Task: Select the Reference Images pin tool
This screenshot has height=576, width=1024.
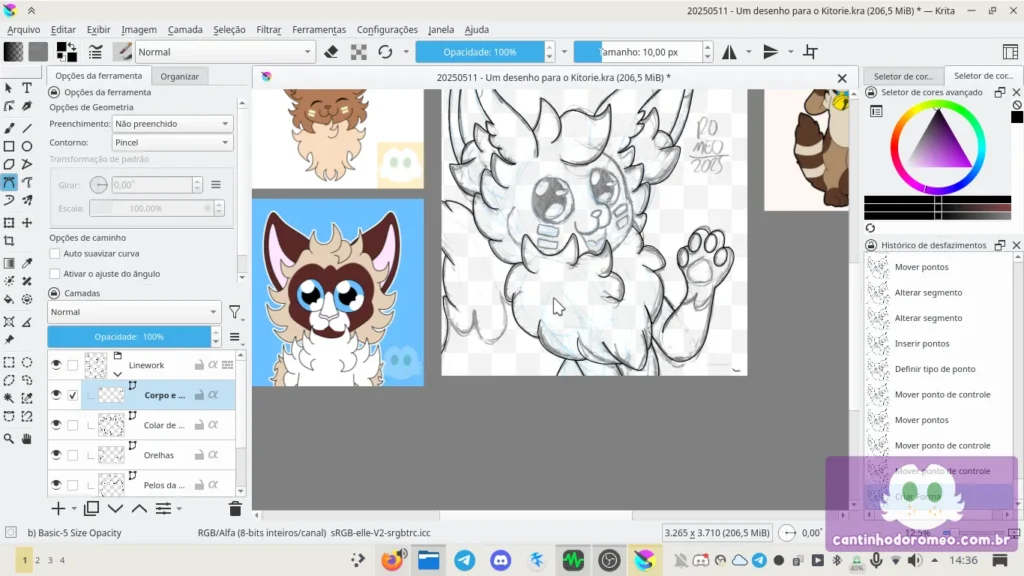Action: tap(9, 340)
